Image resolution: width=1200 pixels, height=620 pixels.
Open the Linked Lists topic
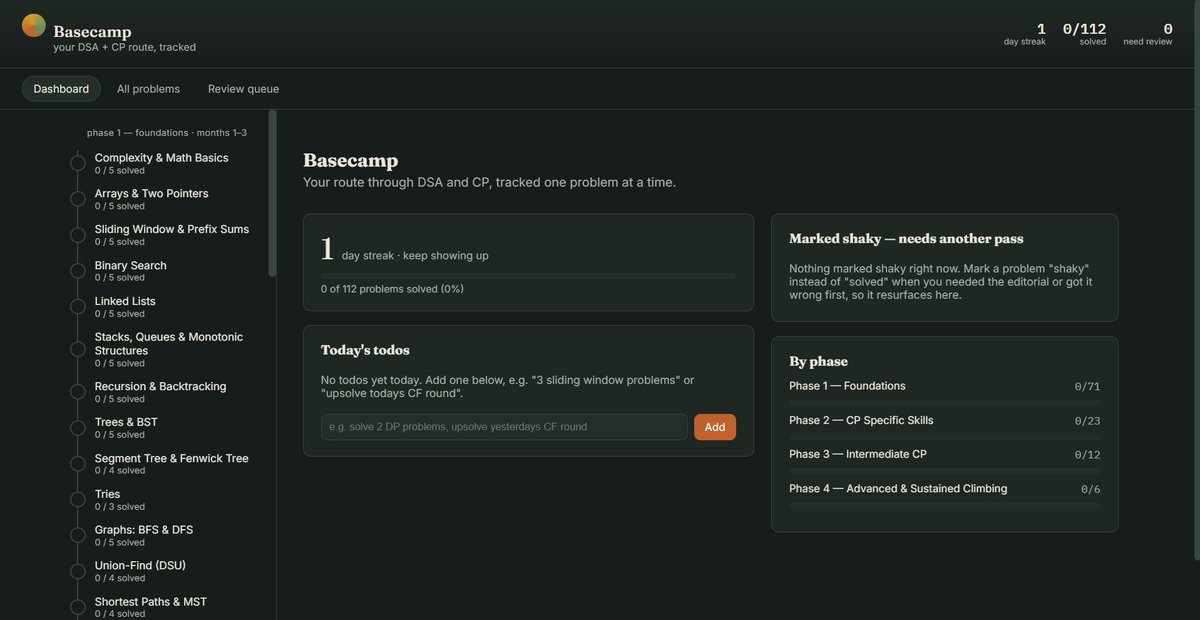(x=125, y=301)
